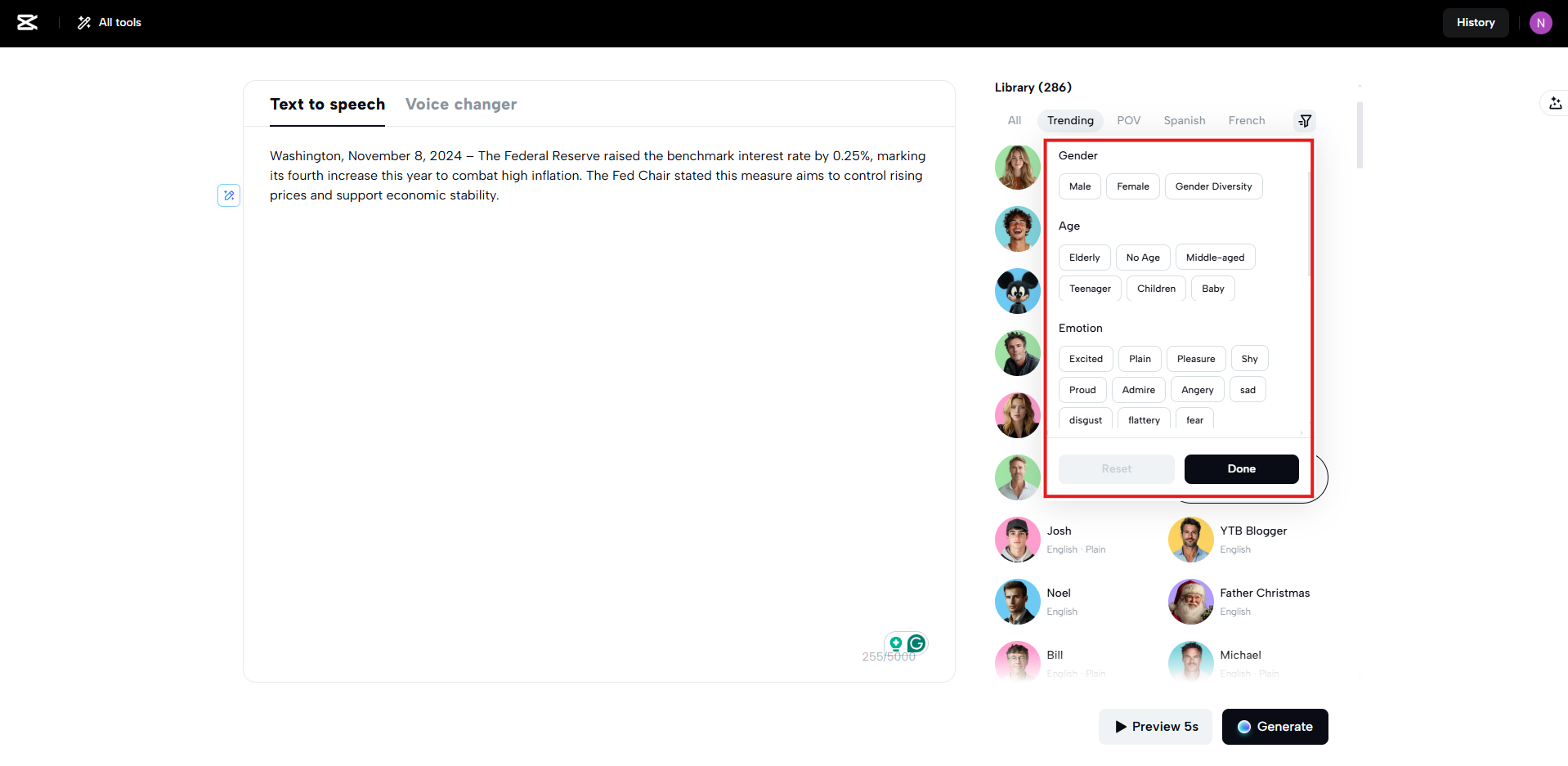Select the curly-haired laughing man voice avatar
Screen dimensions: 1568x766
coord(1018,229)
